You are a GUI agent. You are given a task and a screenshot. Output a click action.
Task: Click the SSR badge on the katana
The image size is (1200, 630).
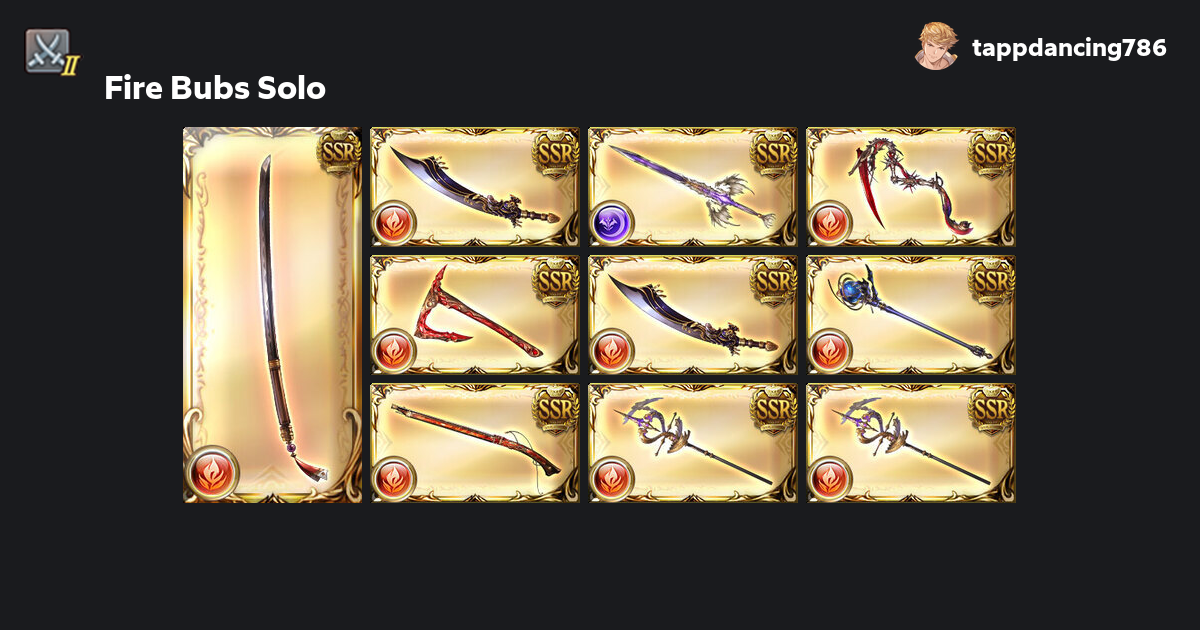coord(339,152)
